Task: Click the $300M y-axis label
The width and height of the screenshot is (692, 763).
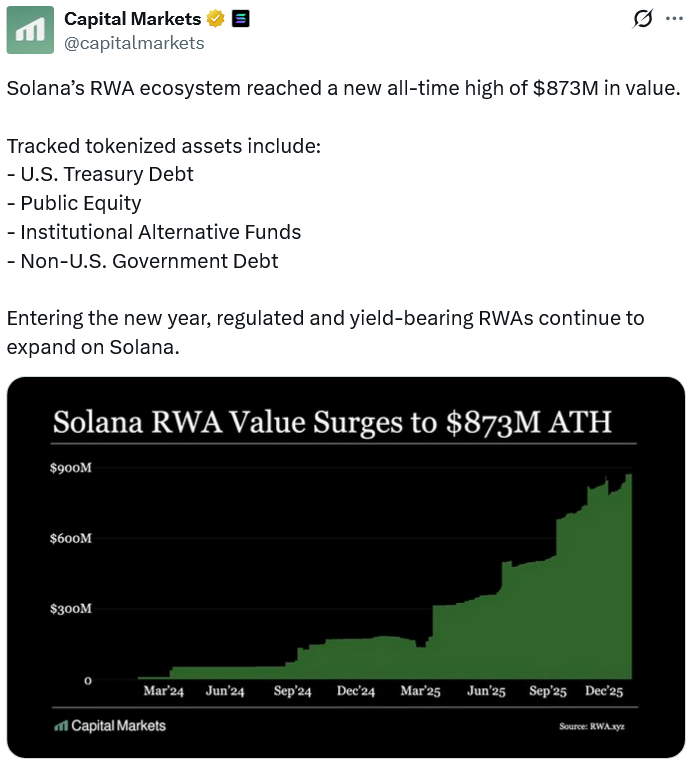Action: pos(71,608)
